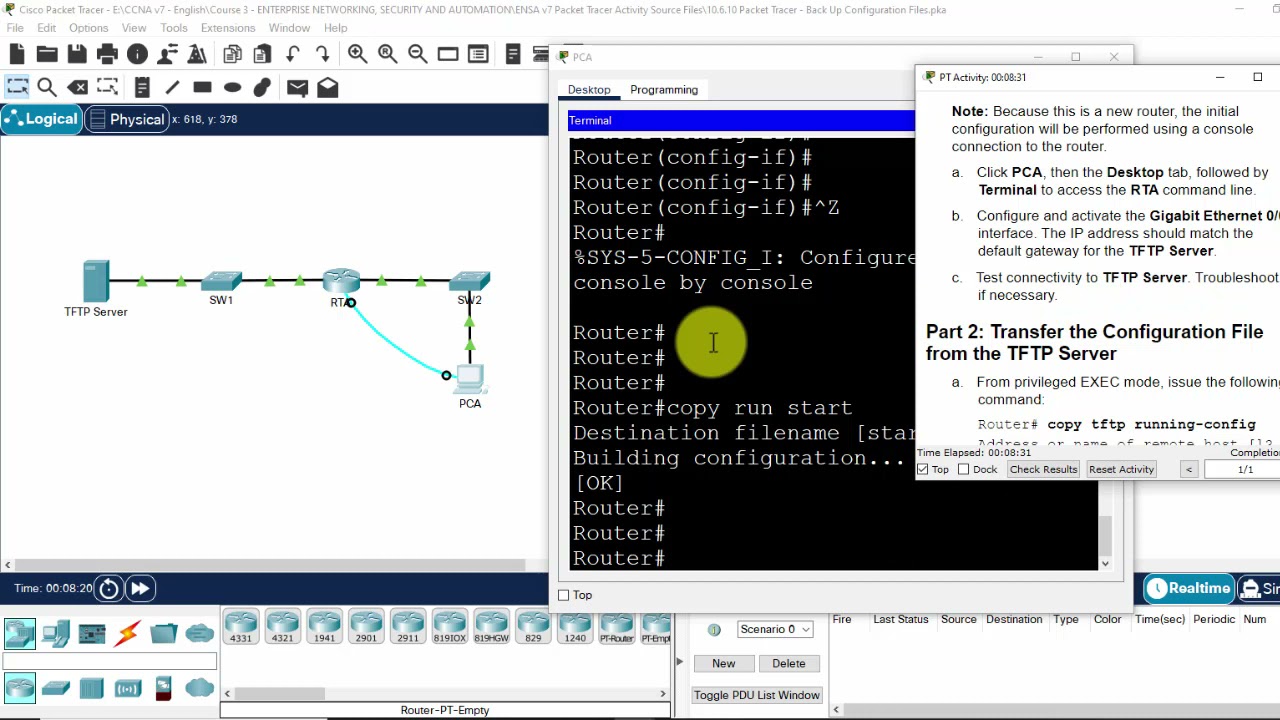Viewport: 1280px width, 720px height.
Task: Open the drawing palette rectangle icon
Action: (448, 54)
